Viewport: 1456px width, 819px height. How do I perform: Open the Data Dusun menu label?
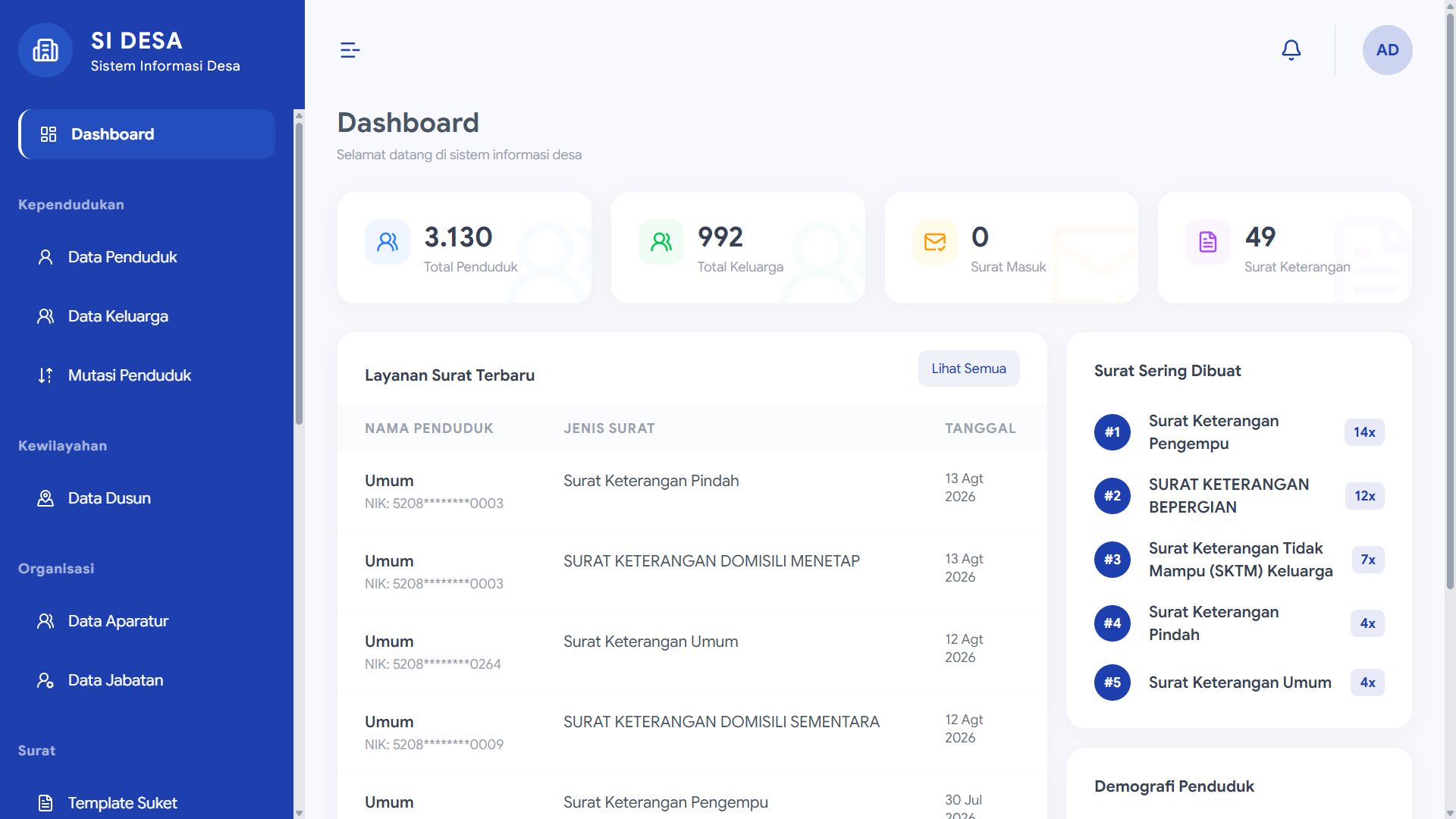[x=109, y=498]
